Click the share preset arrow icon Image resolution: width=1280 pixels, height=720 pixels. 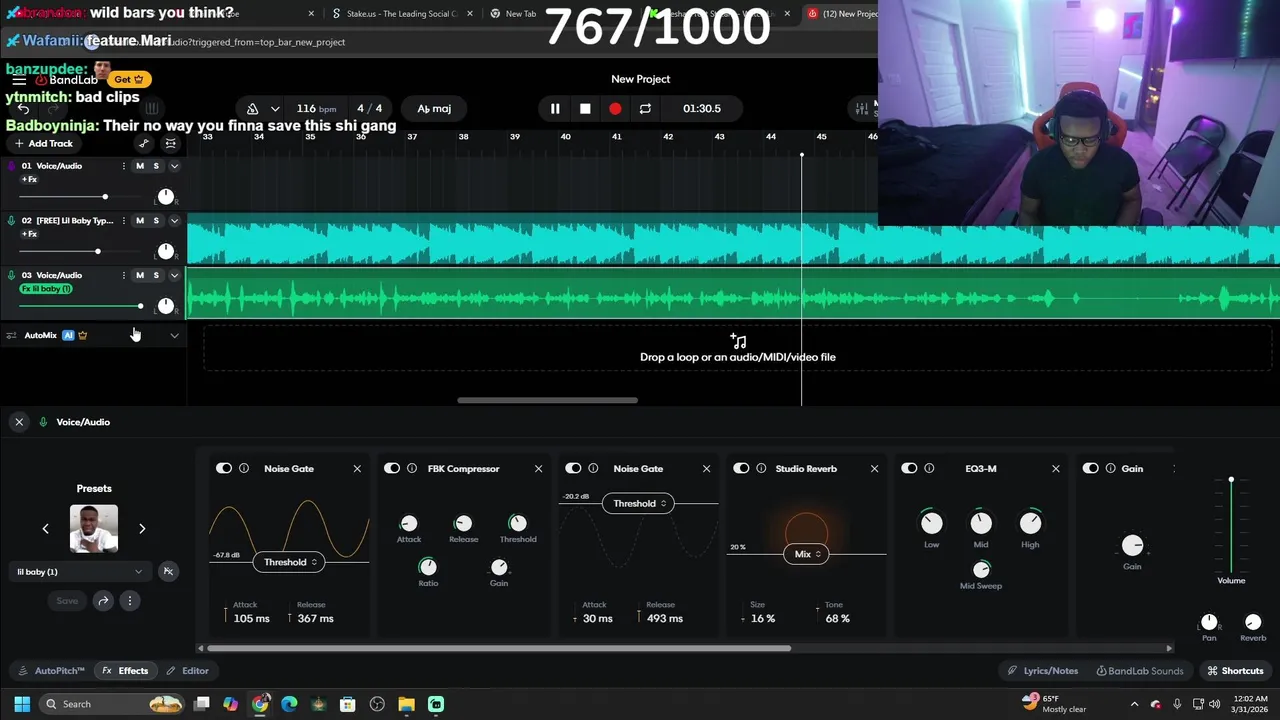coord(103,601)
